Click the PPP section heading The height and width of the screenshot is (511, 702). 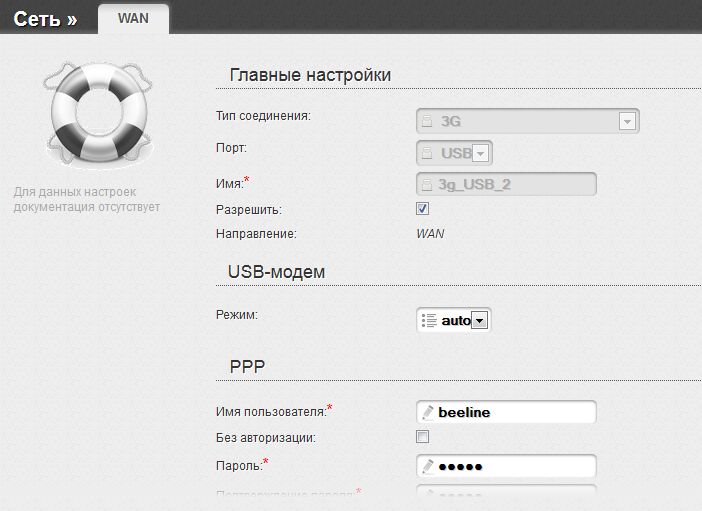click(247, 367)
